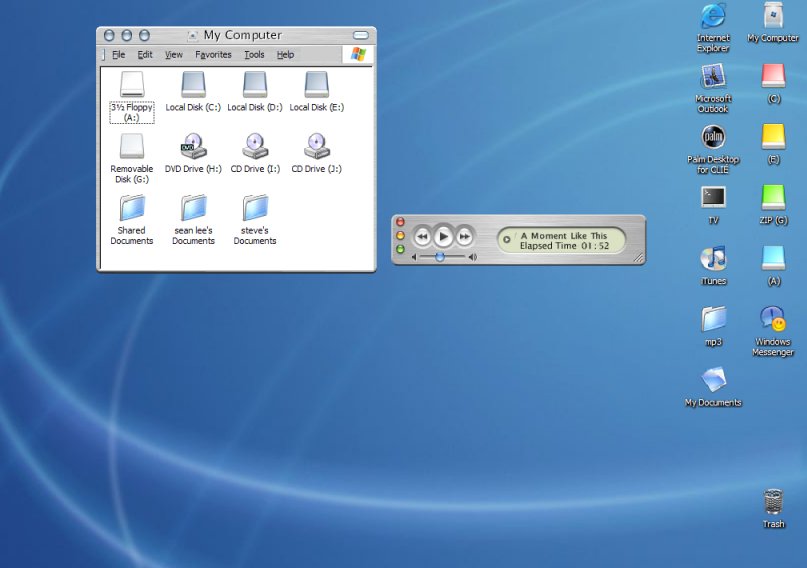Open the File menu
The image size is (807, 568).
pyautogui.click(x=118, y=55)
